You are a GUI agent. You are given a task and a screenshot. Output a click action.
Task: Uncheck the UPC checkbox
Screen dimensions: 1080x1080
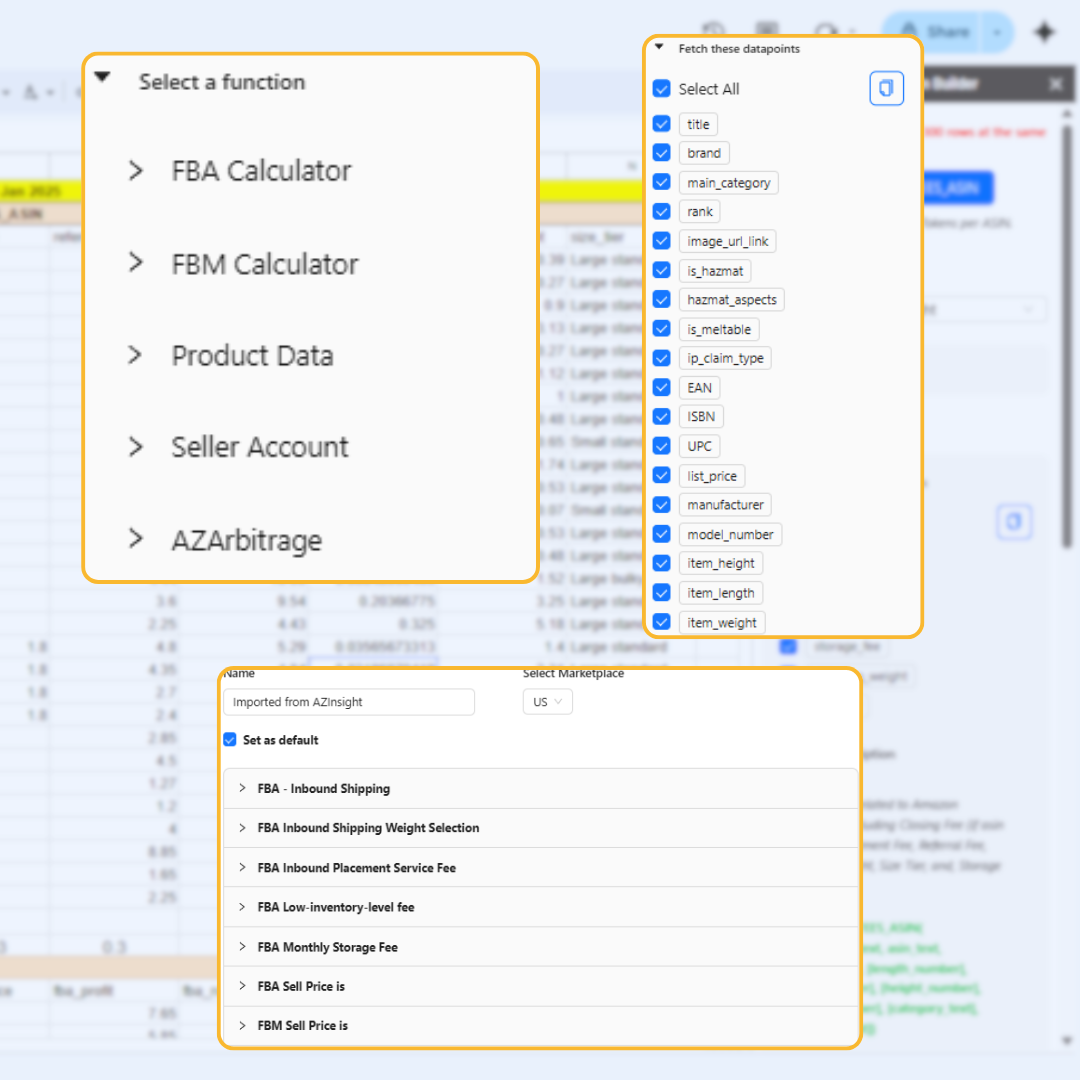click(x=661, y=446)
